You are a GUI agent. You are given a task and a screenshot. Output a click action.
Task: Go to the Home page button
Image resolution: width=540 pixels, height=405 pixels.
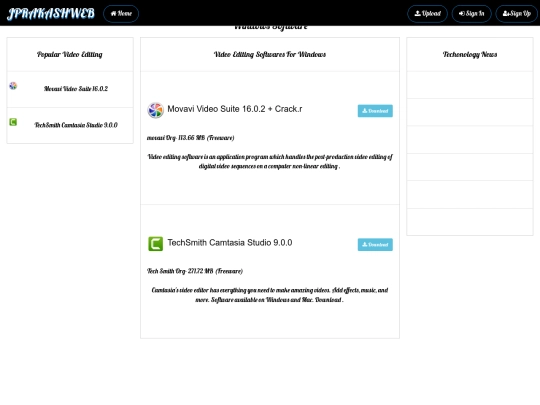[x=121, y=14]
